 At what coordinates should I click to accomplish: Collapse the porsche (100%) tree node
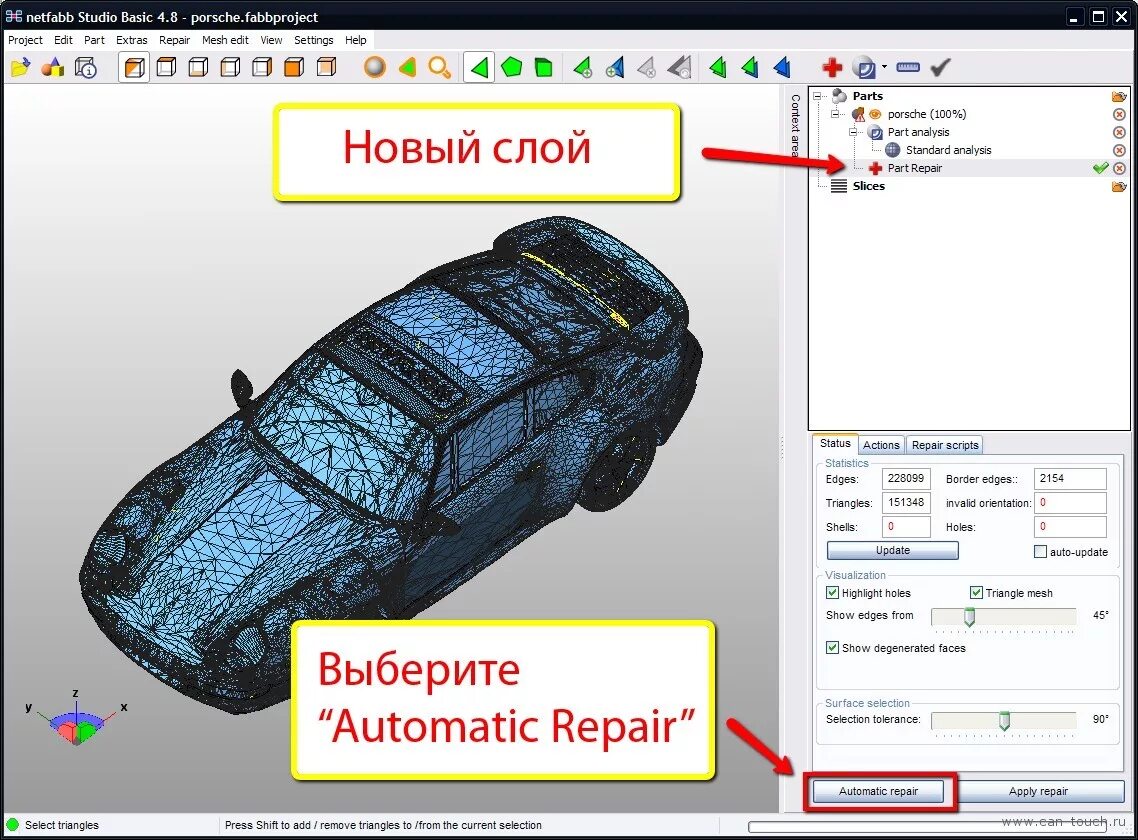point(835,114)
